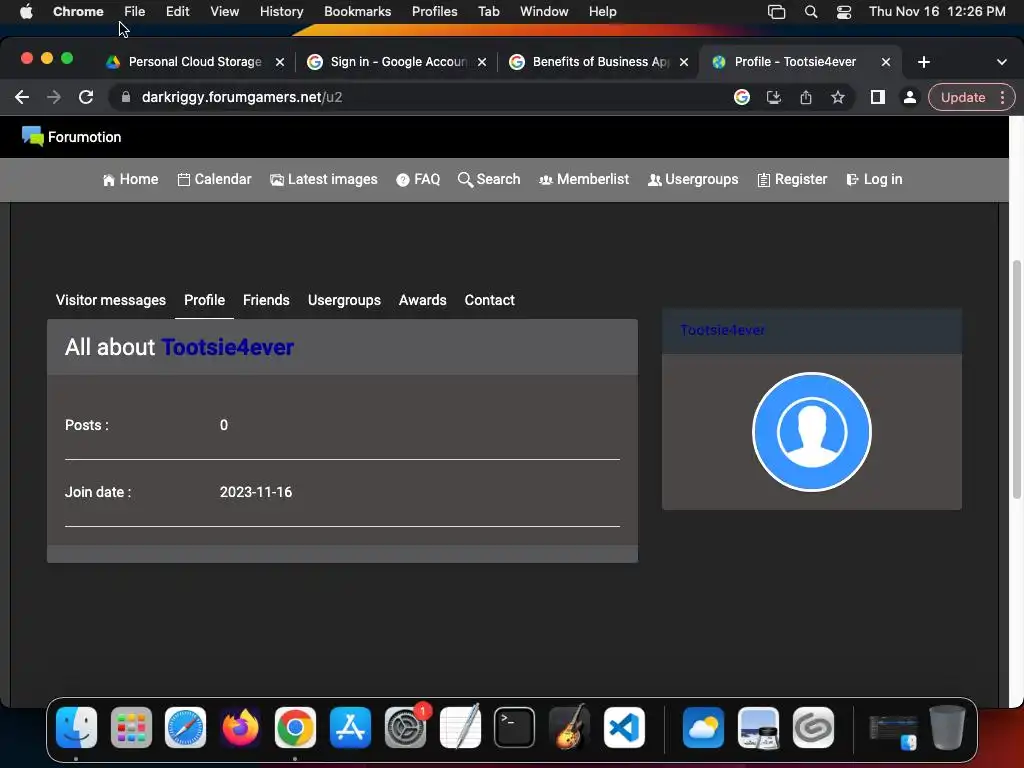Click Tootsie4ever name in sidebar panel
This screenshot has width=1024, height=768.
(722, 330)
